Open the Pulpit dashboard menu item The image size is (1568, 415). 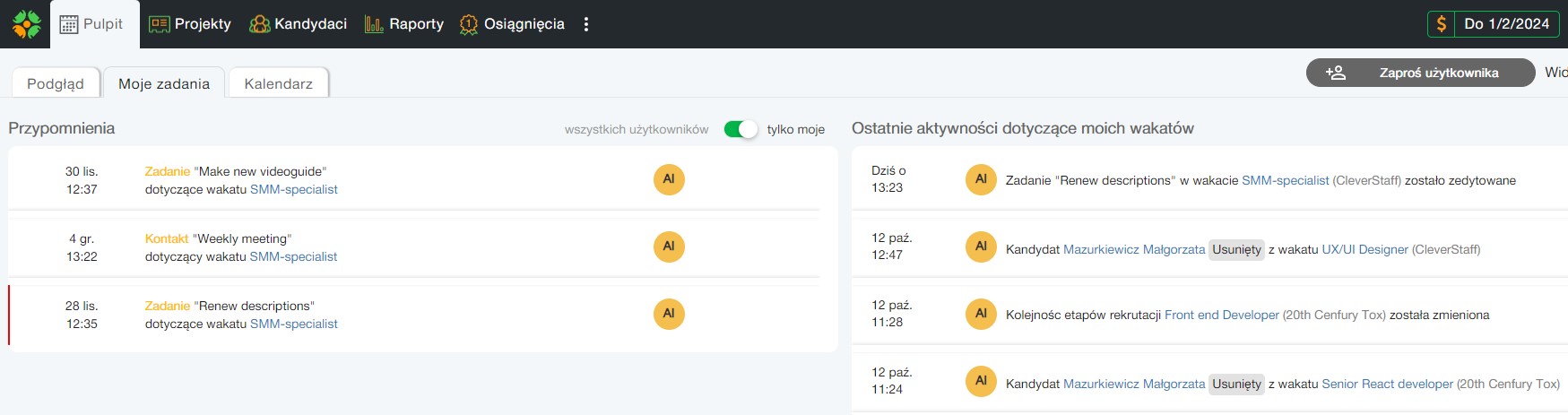(x=91, y=24)
